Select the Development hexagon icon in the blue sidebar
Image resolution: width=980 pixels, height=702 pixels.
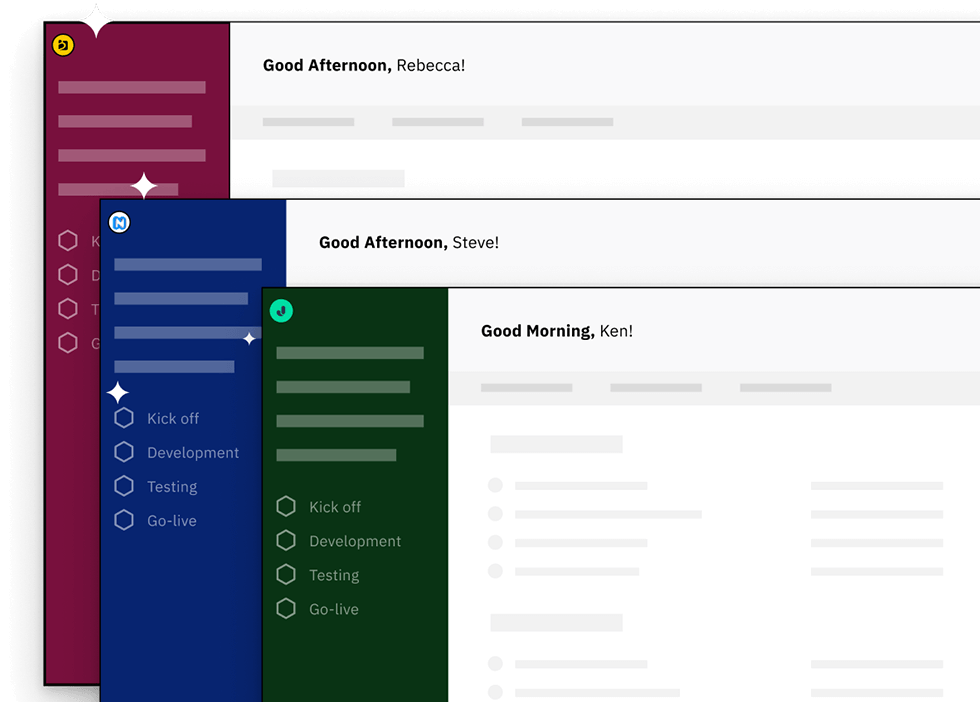click(x=124, y=452)
